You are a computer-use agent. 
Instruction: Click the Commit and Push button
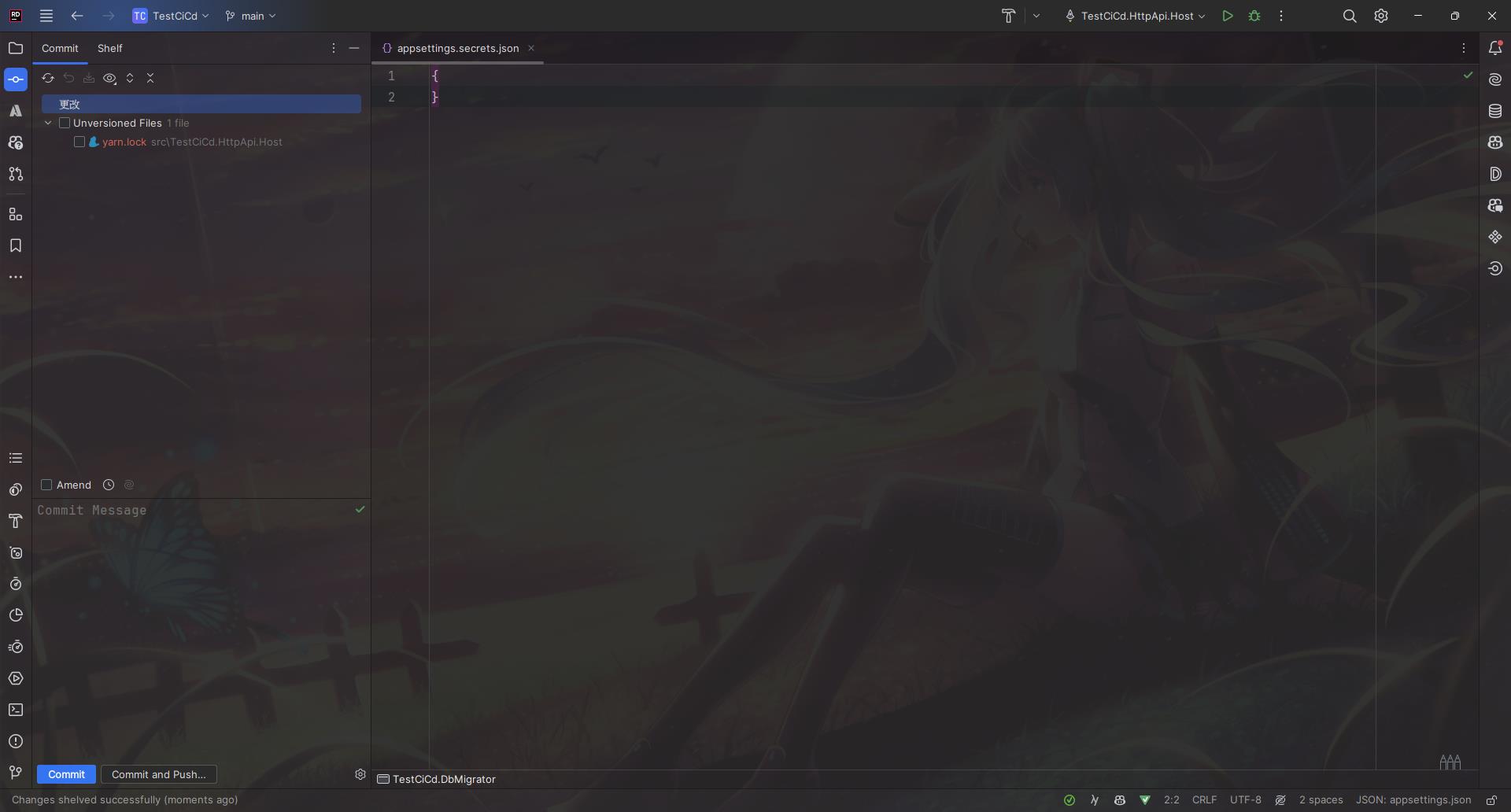158,774
